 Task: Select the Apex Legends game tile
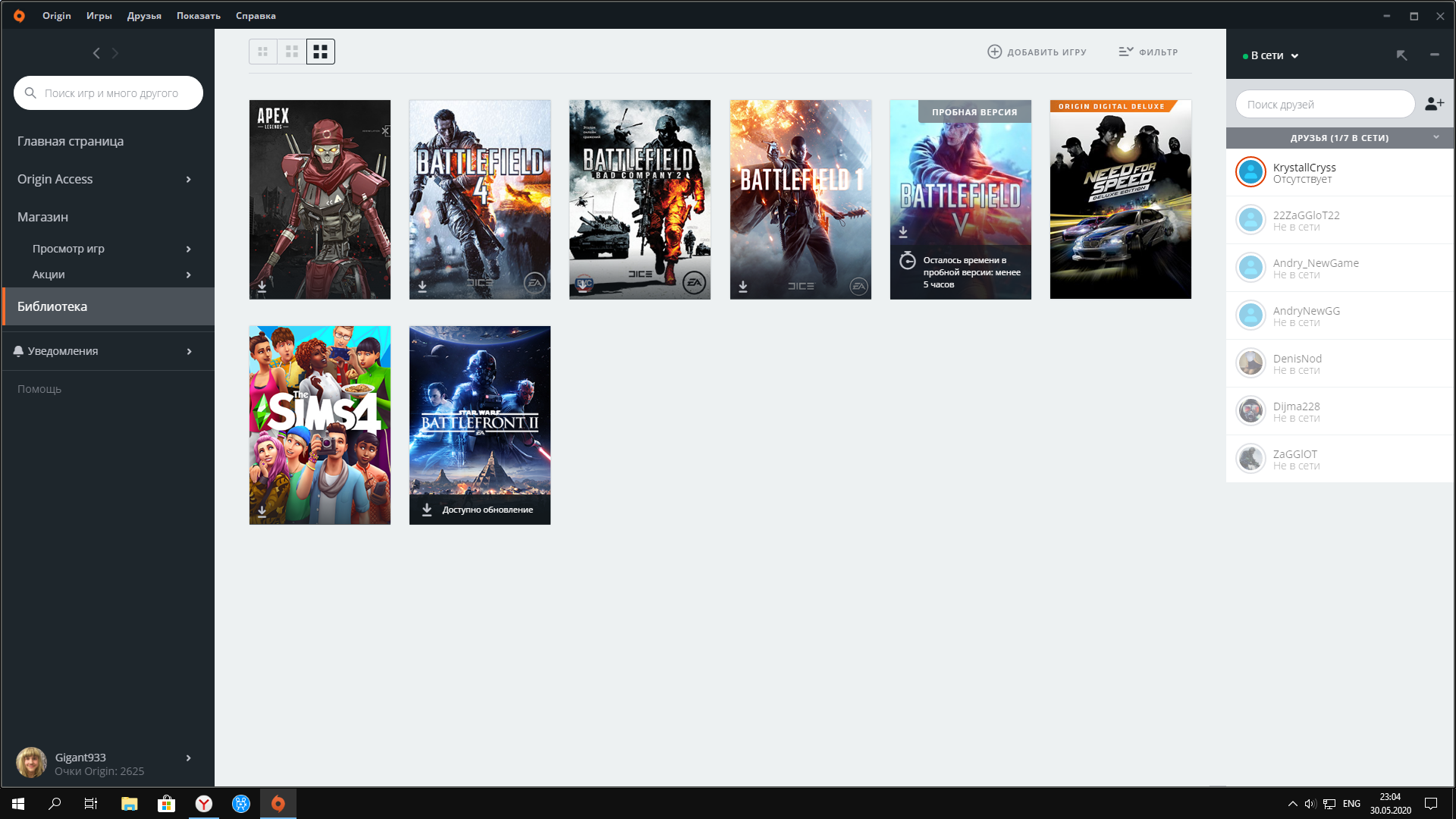pyautogui.click(x=320, y=199)
